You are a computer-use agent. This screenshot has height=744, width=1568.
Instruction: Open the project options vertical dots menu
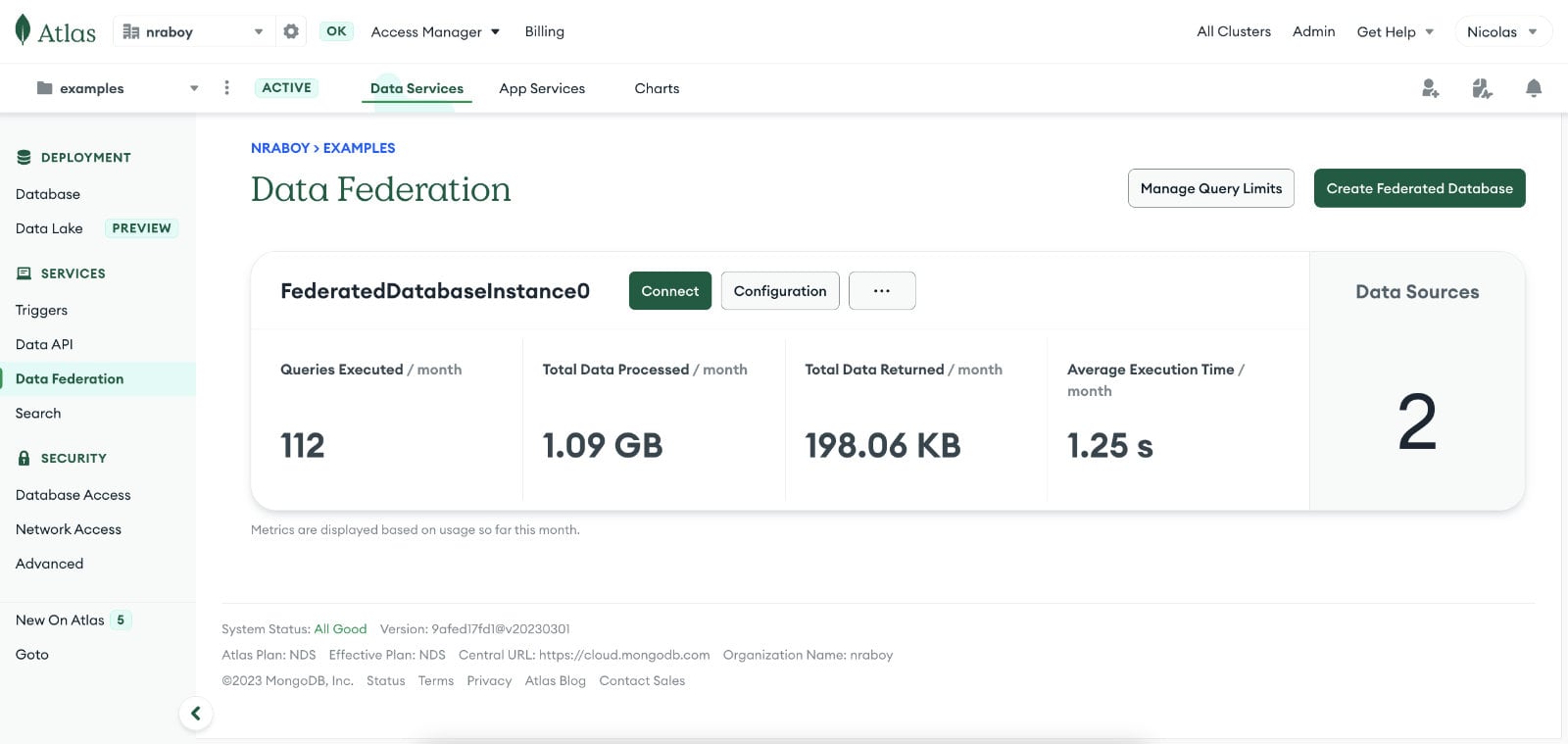tap(226, 87)
